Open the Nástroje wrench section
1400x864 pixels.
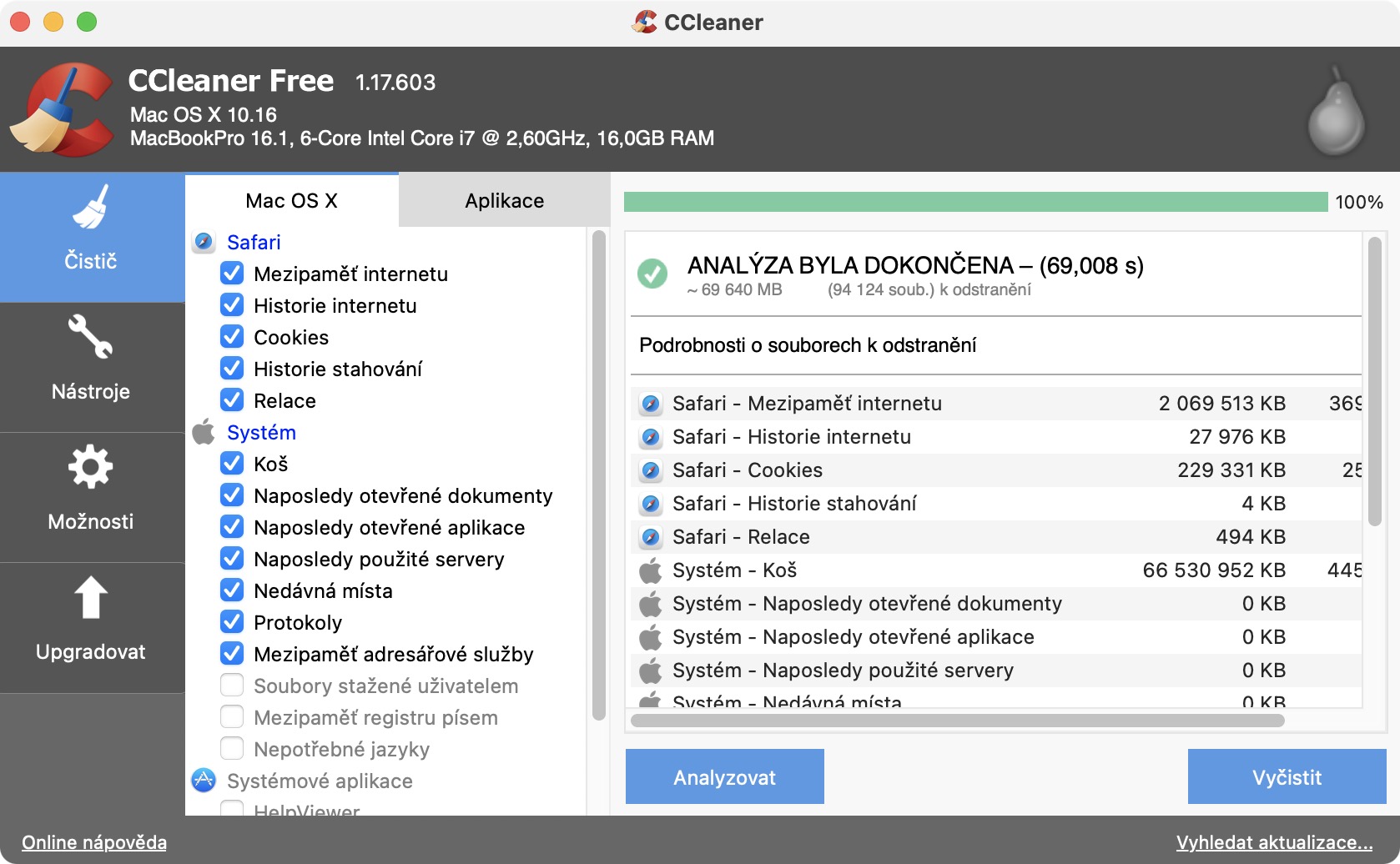tap(91, 366)
